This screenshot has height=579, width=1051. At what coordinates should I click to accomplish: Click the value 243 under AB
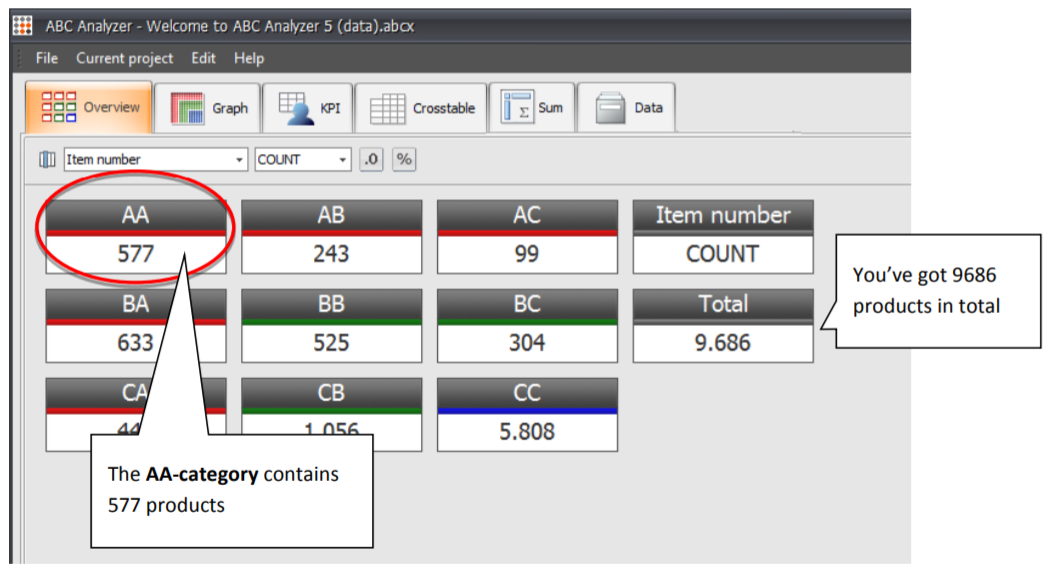[x=331, y=254]
